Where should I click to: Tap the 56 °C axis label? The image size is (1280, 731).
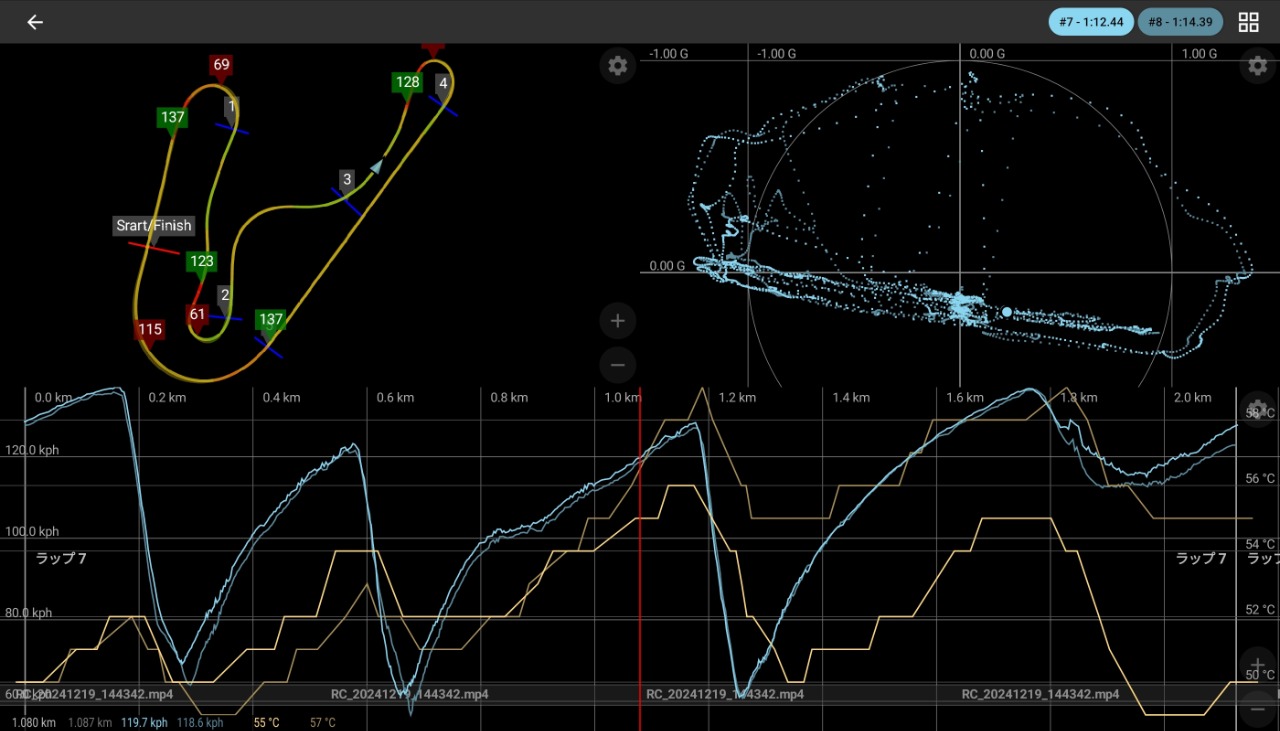tap(1260, 479)
